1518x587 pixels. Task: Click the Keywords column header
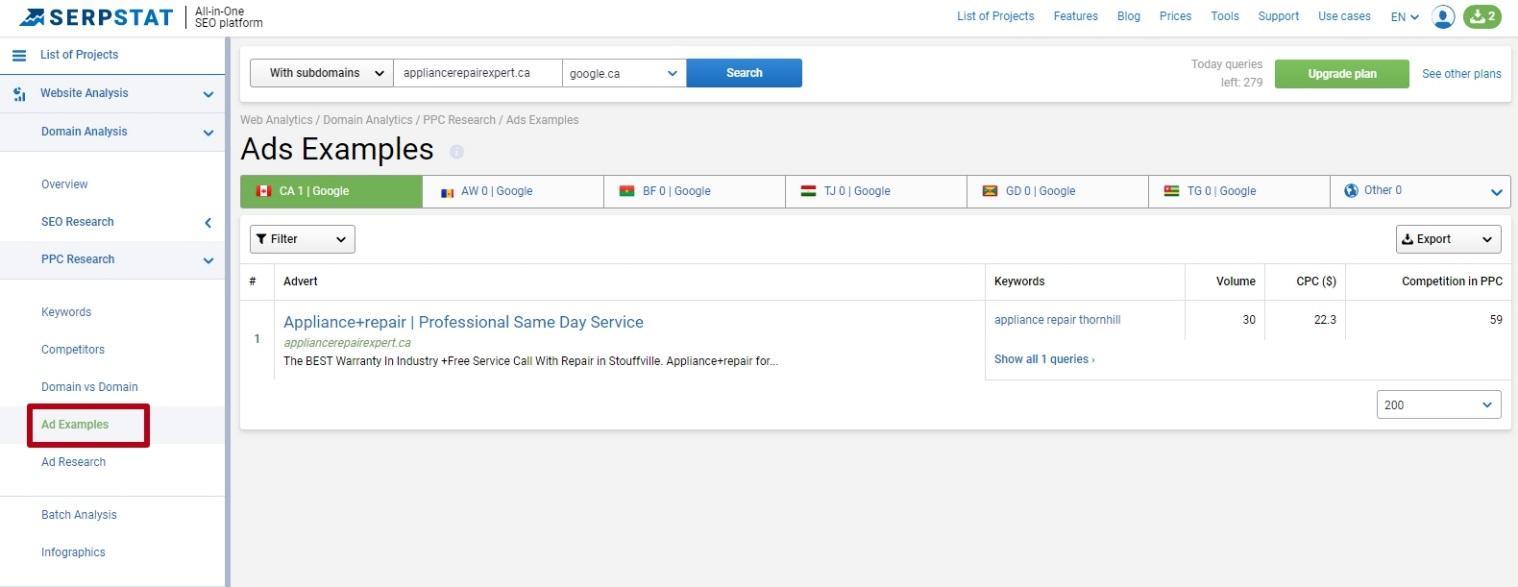click(1019, 282)
